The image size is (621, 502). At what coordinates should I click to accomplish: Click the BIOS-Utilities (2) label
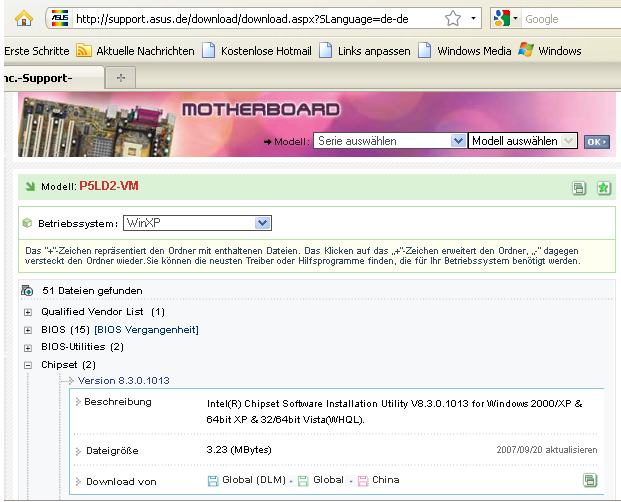[x=82, y=347]
